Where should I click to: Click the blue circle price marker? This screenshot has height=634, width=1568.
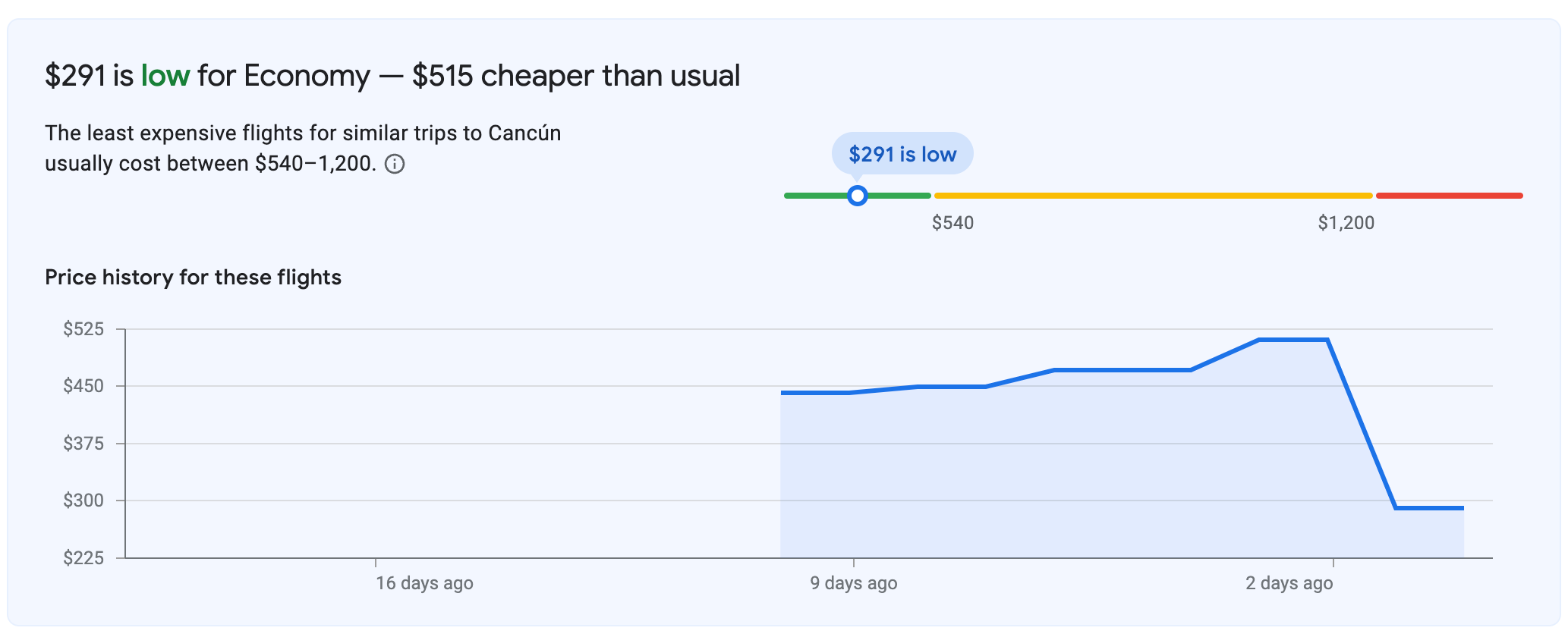click(x=857, y=196)
